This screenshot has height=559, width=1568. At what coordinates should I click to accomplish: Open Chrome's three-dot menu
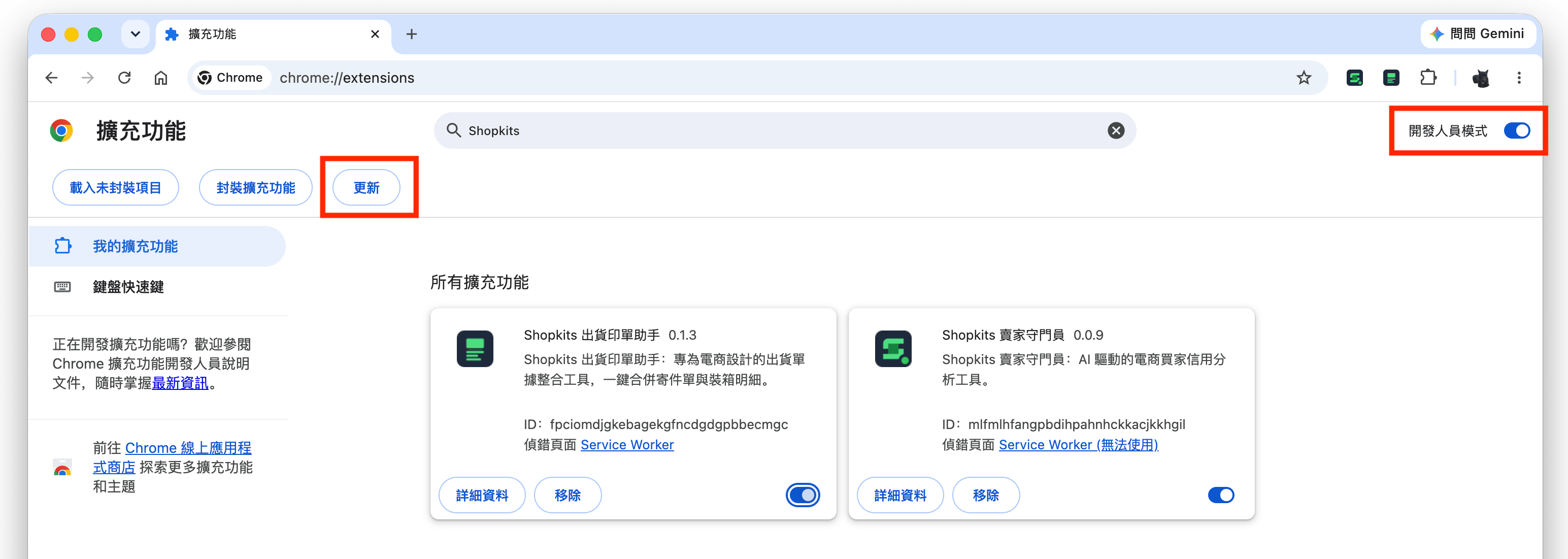(1519, 78)
